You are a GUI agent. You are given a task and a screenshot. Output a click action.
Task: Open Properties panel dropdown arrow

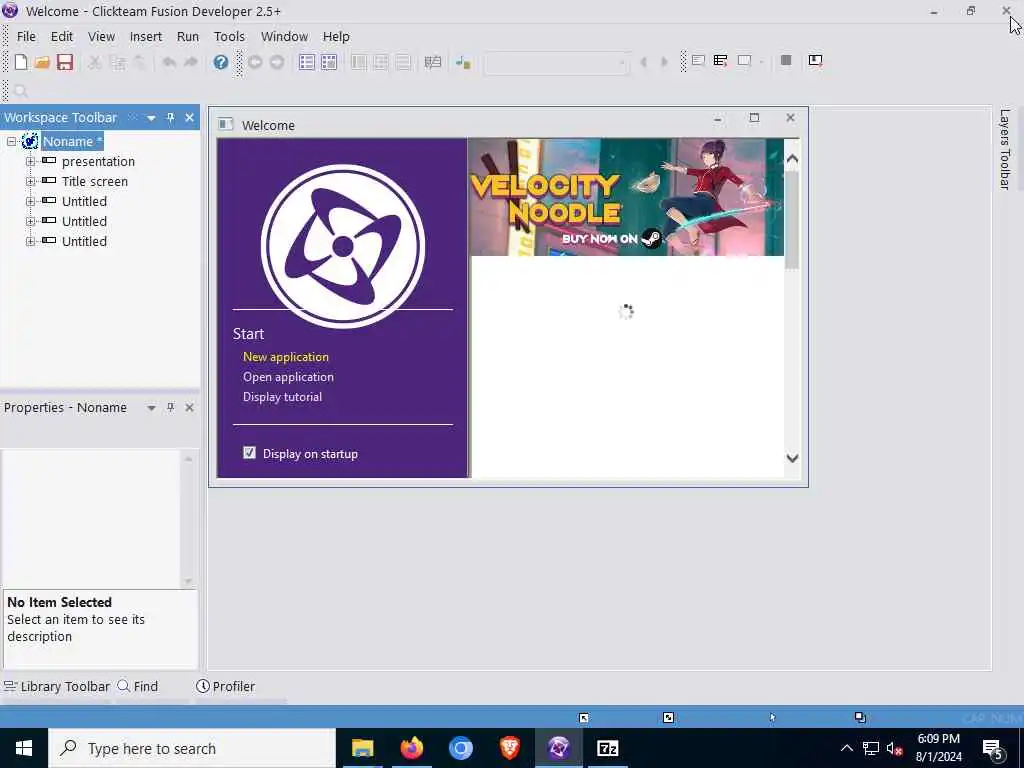coord(152,408)
